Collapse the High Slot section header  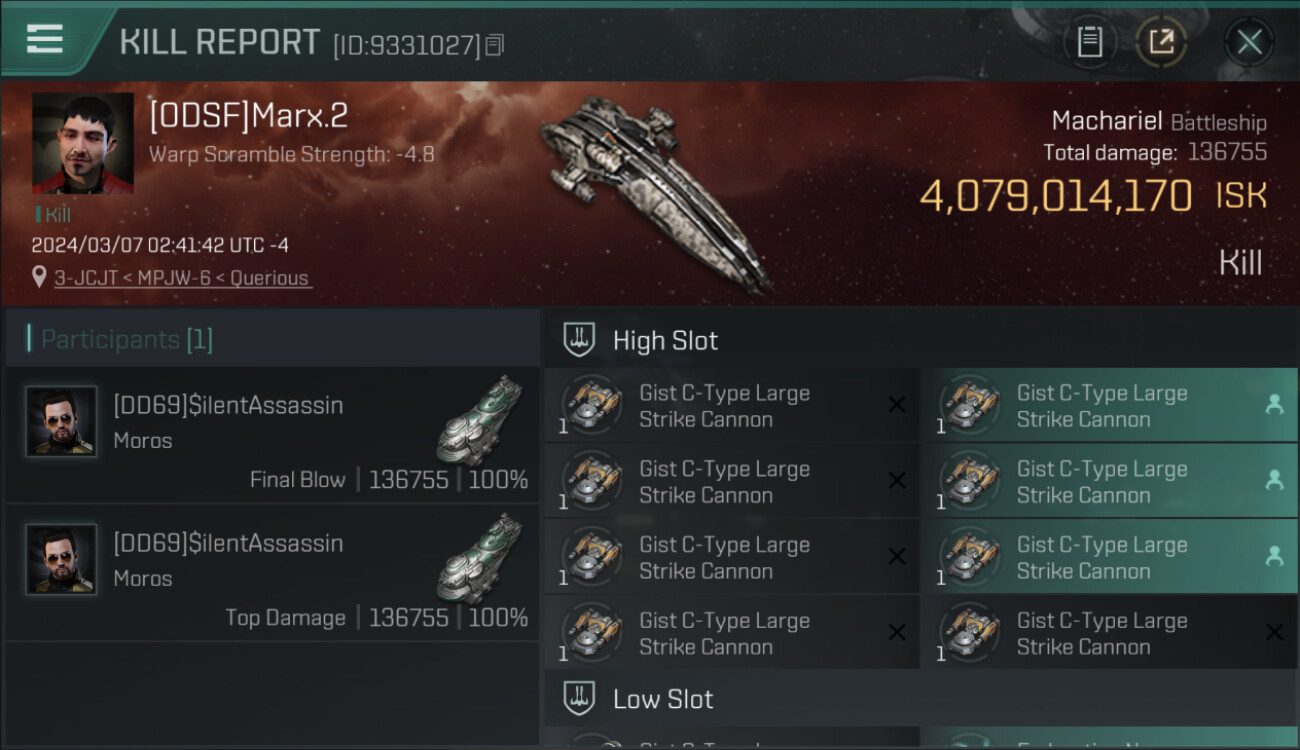click(x=665, y=340)
